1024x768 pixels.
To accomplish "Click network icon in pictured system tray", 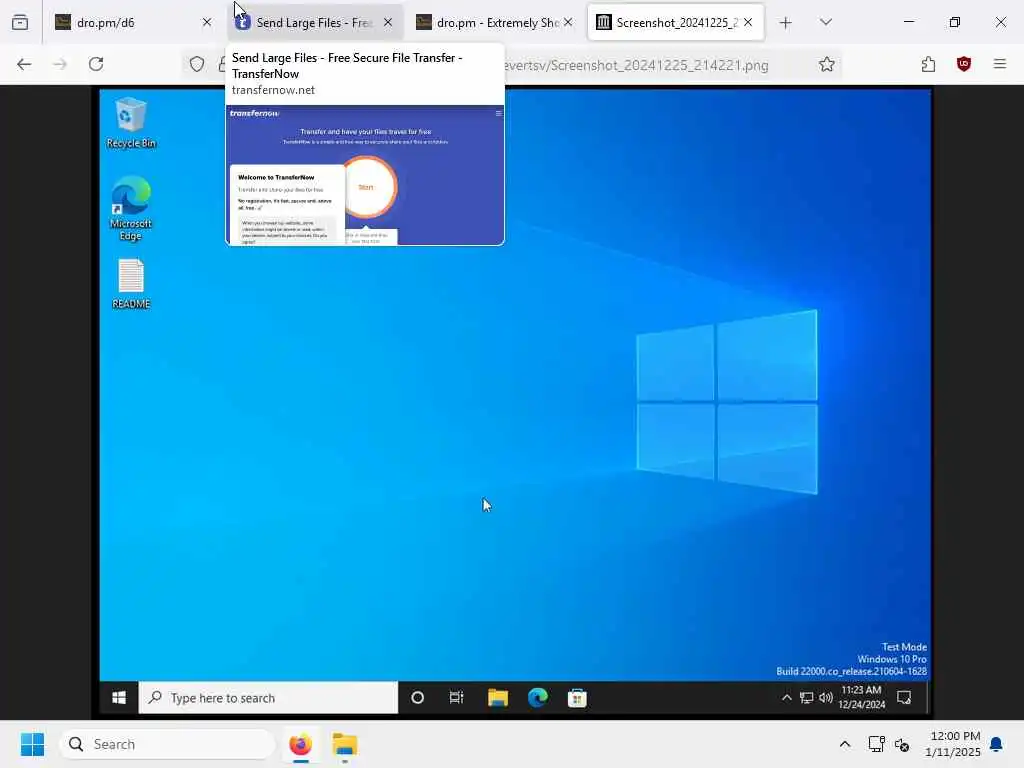I will [807, 698].
